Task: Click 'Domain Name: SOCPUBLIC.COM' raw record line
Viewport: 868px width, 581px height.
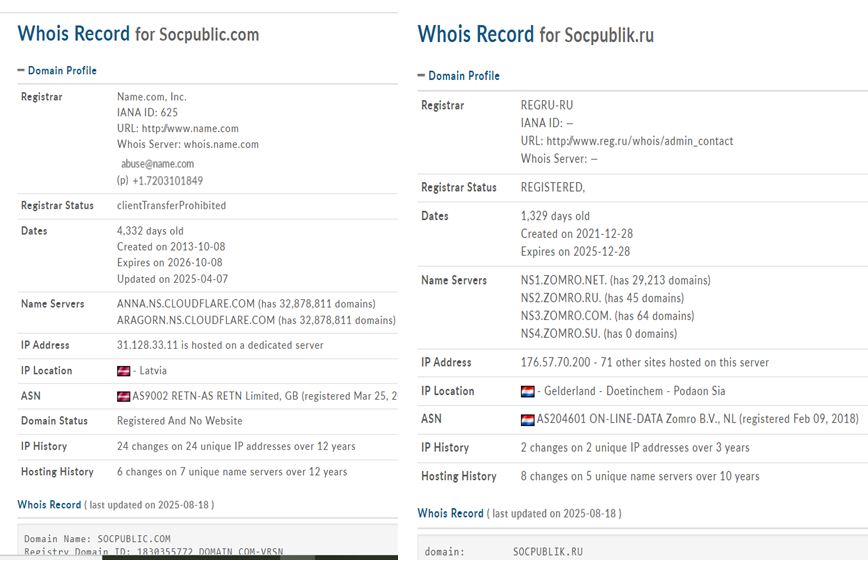Action: (x=97, y=539)
